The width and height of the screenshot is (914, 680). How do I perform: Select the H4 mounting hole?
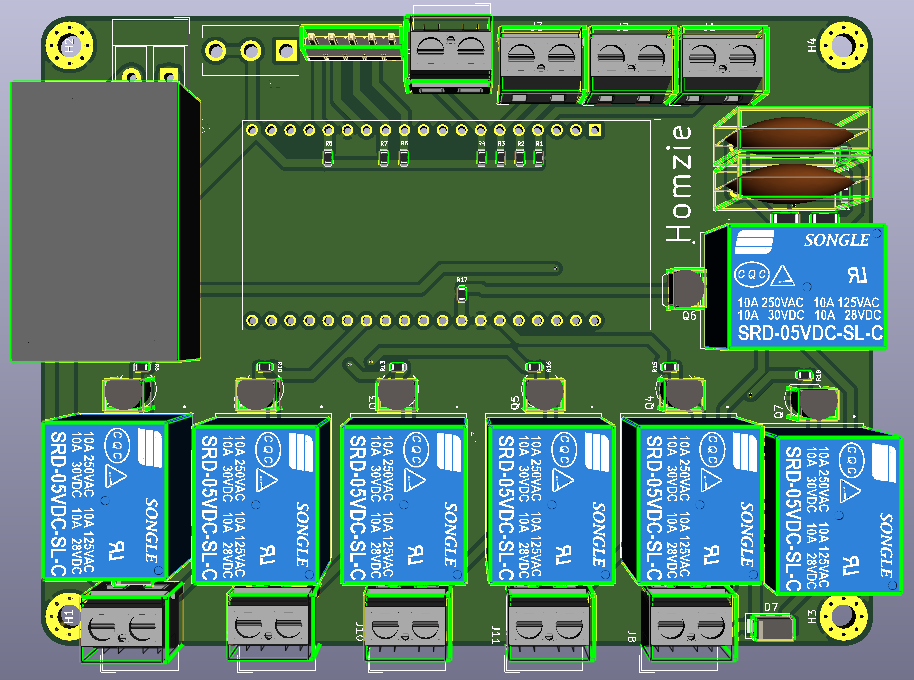pyautogui.click(x=843, y=45)
